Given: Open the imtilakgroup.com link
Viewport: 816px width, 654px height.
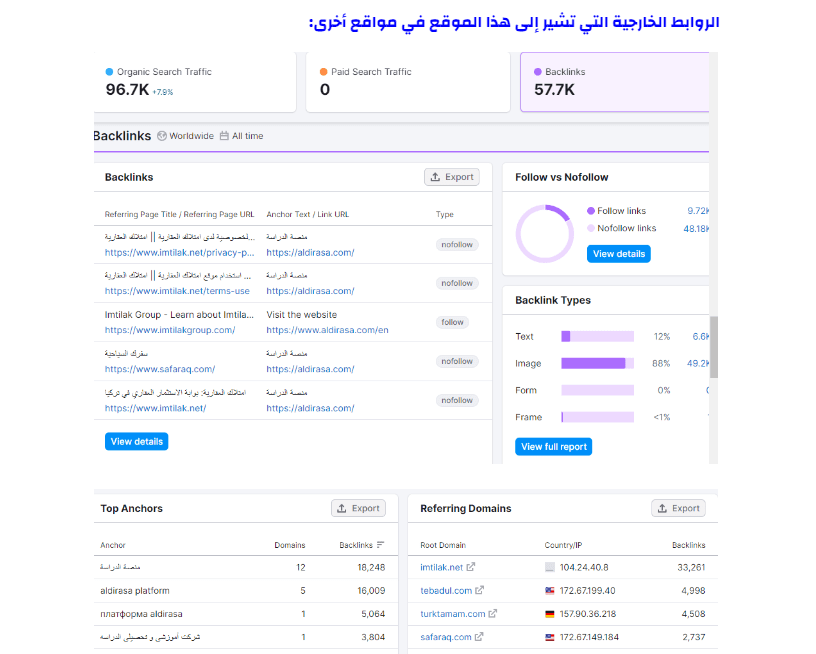Looking at the screenshot, I should 170,330.
